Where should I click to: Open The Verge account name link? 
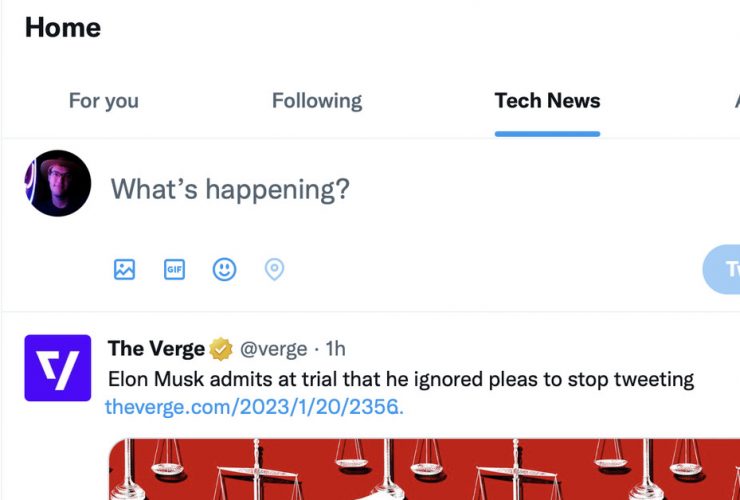point(156,348)
